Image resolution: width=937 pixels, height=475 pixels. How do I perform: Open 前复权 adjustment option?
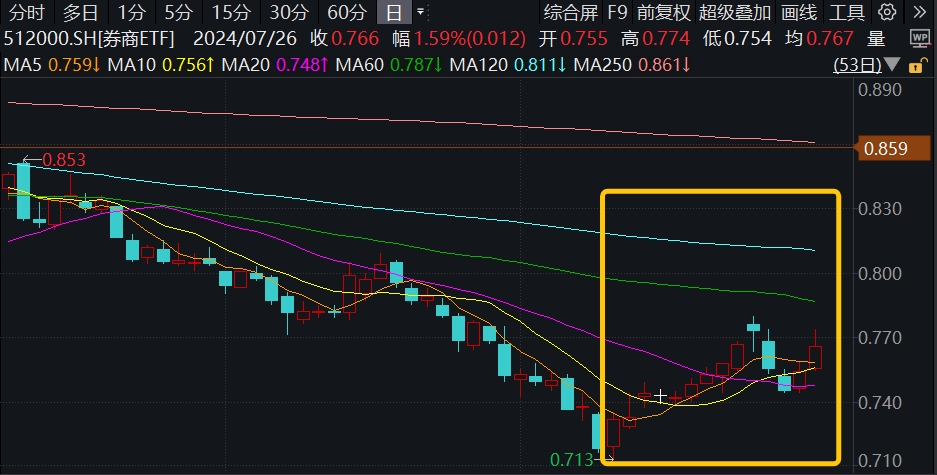tap(663, 12)
